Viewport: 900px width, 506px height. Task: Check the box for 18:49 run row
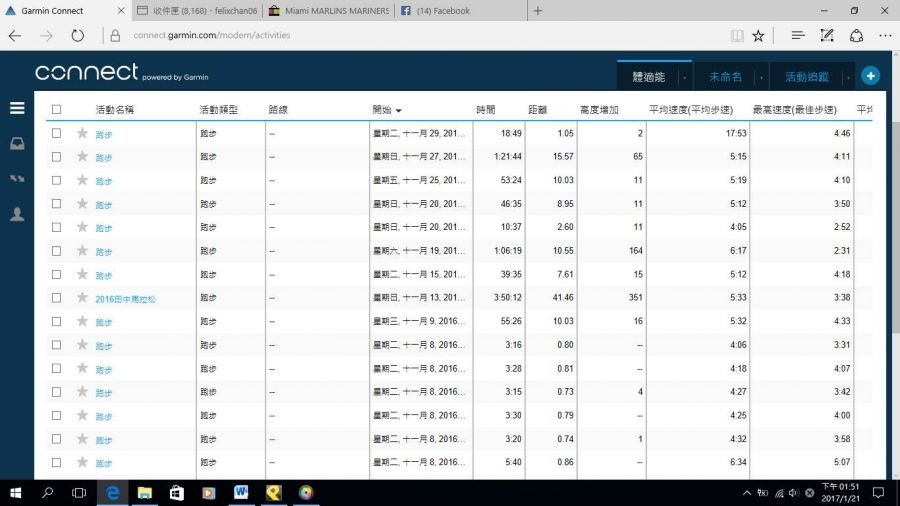tap(56, 133)
